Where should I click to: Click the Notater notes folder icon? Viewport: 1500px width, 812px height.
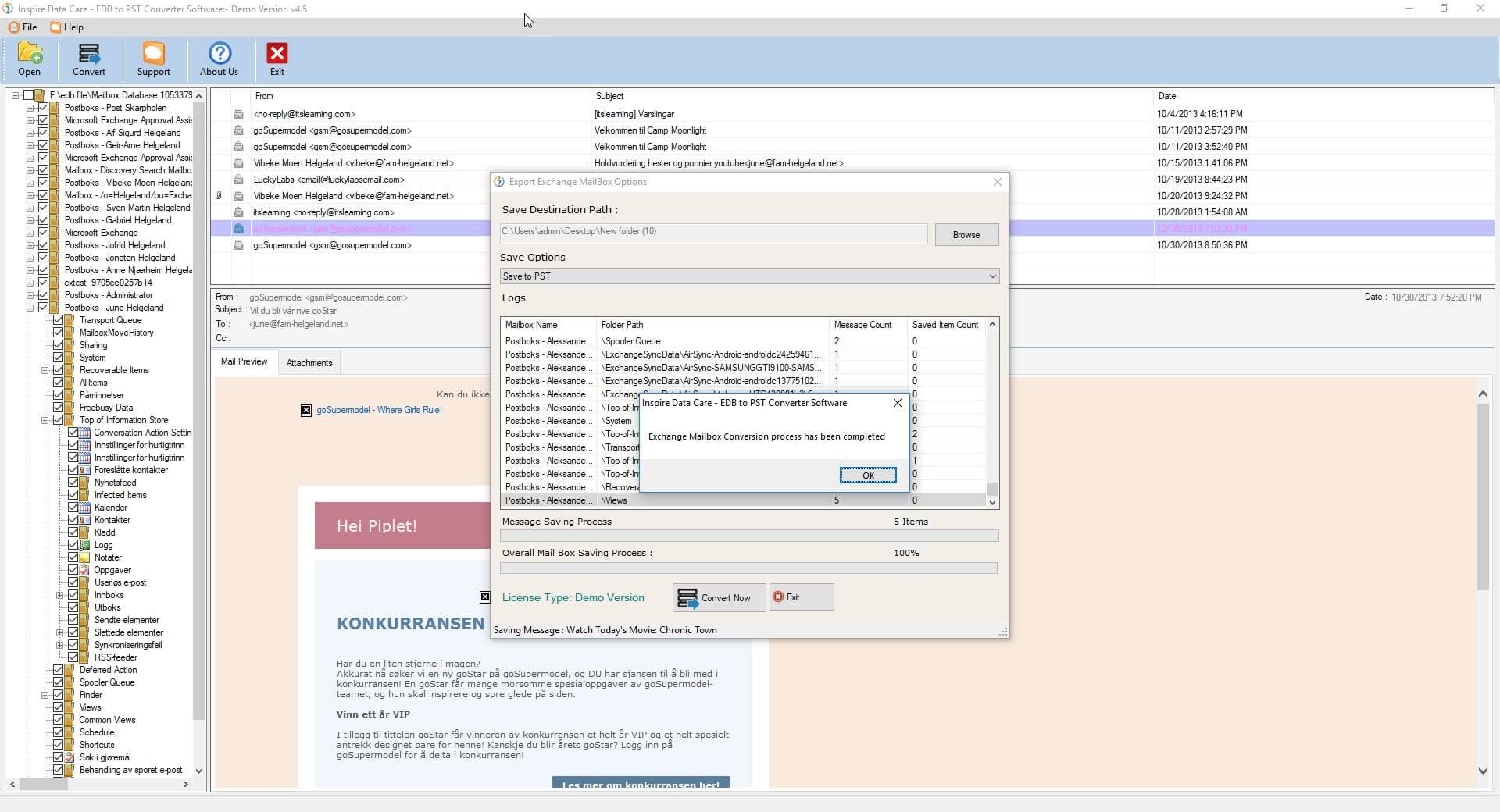[x=85, y=557]
